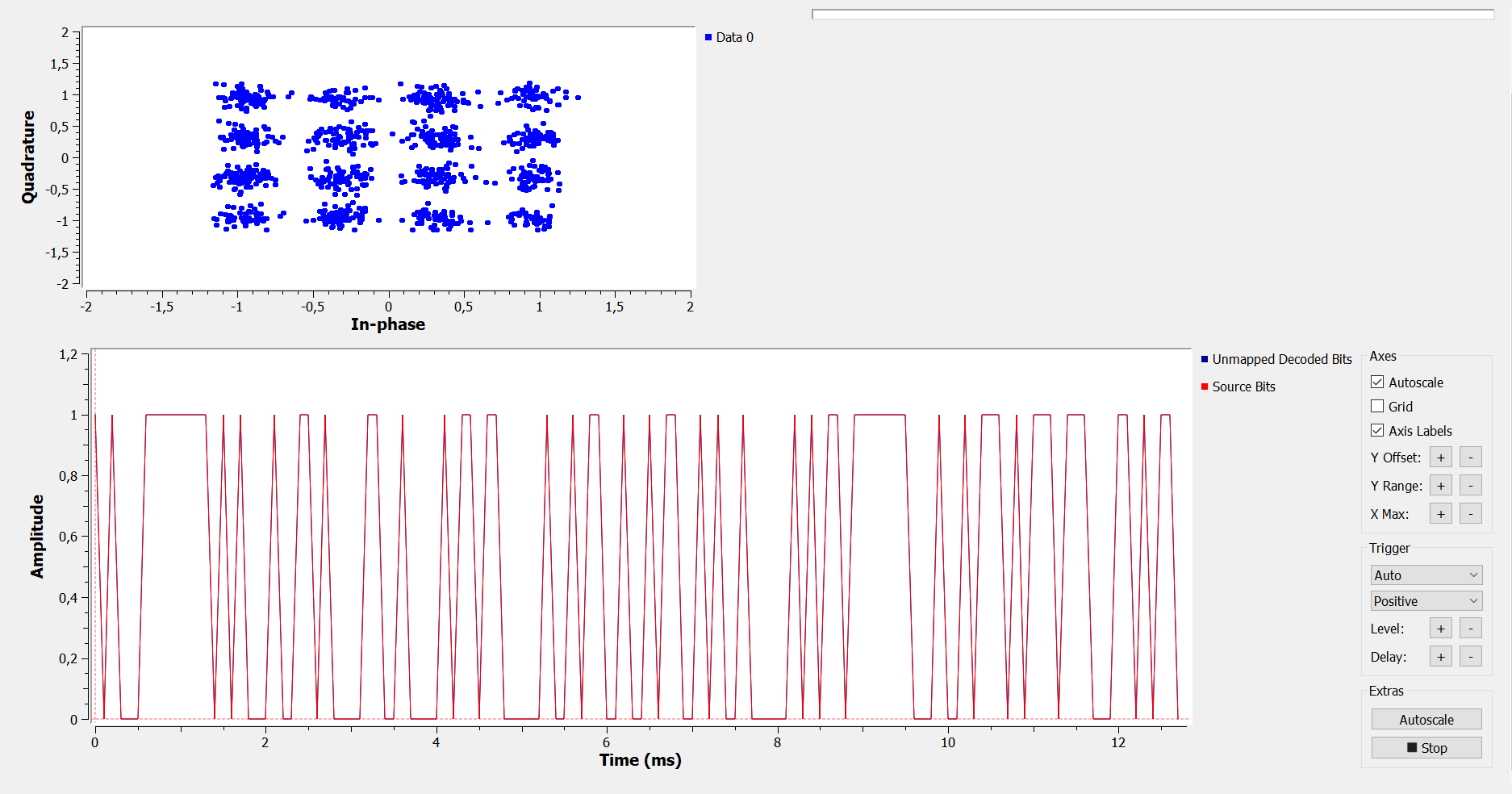Image resolution: width=1512 pixels, height=794 pixels.
Task: Click the empty bar at top right
Action: [x=1153, y=14]
